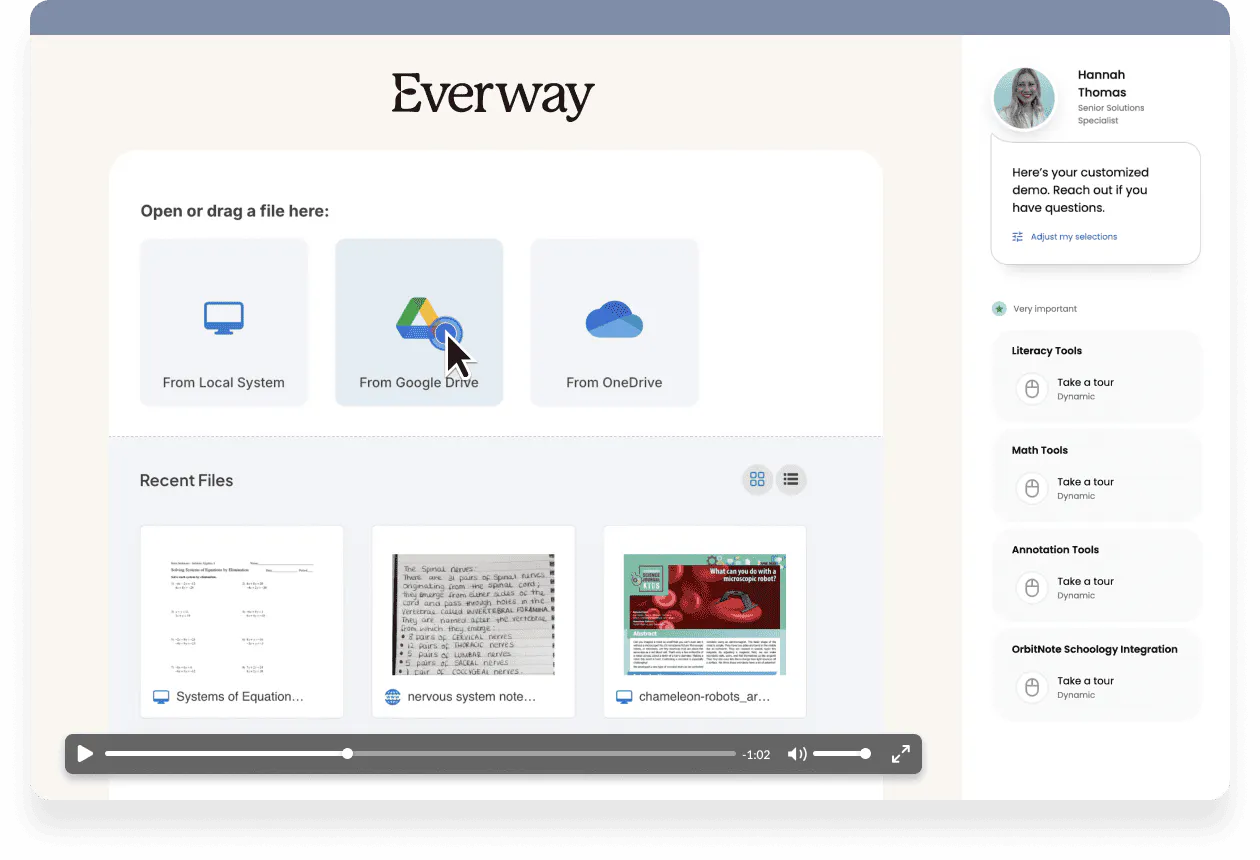Click 'nervous system note…' file name

click(x=472, y=697)
